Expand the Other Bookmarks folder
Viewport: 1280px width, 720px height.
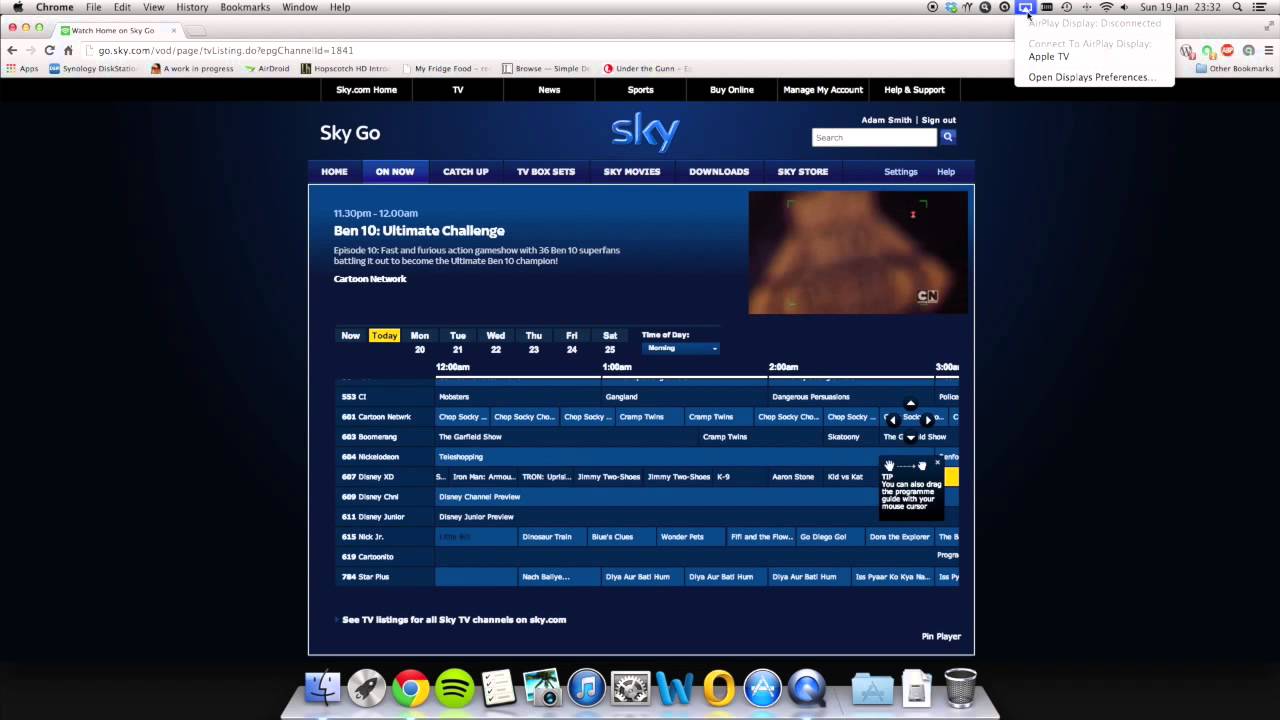point(1234,69)
